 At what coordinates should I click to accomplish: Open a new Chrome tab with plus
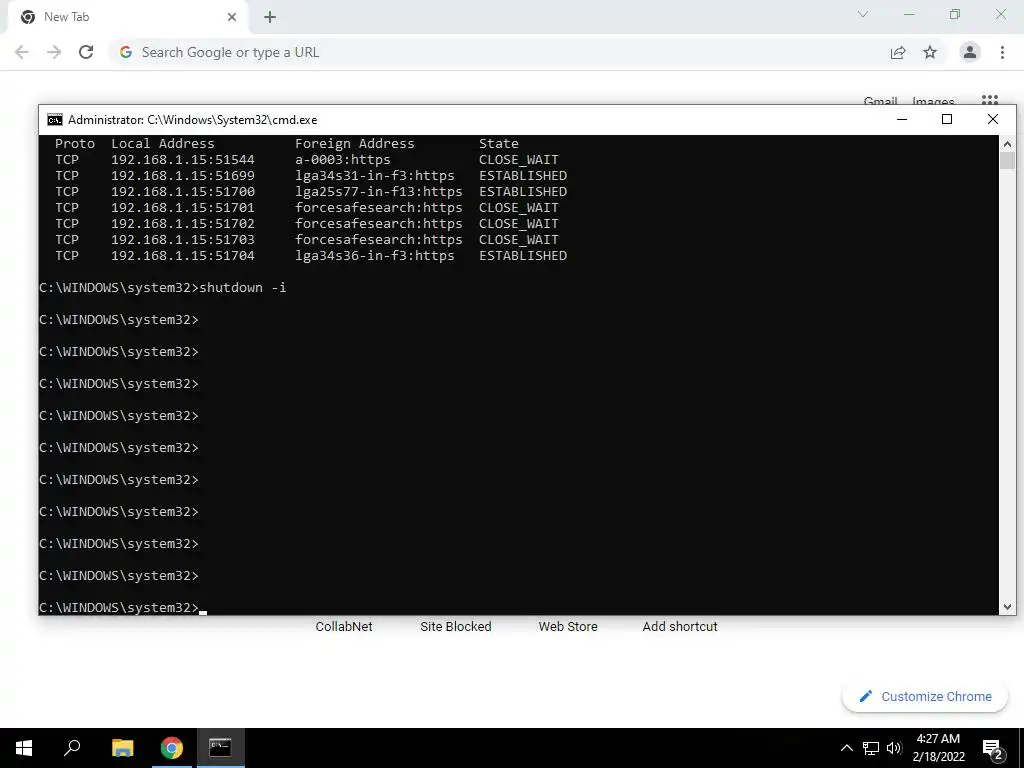[270, 17]
